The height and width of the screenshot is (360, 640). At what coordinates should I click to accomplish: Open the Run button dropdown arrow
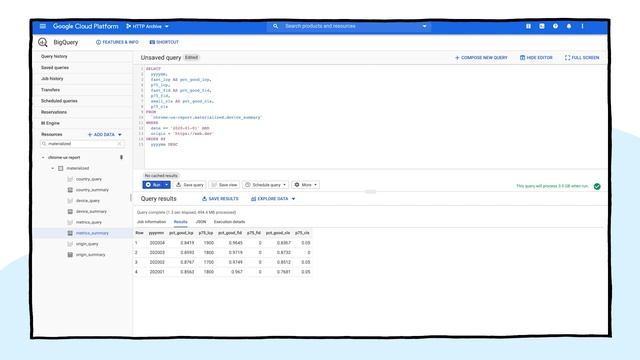pos(167,185)
